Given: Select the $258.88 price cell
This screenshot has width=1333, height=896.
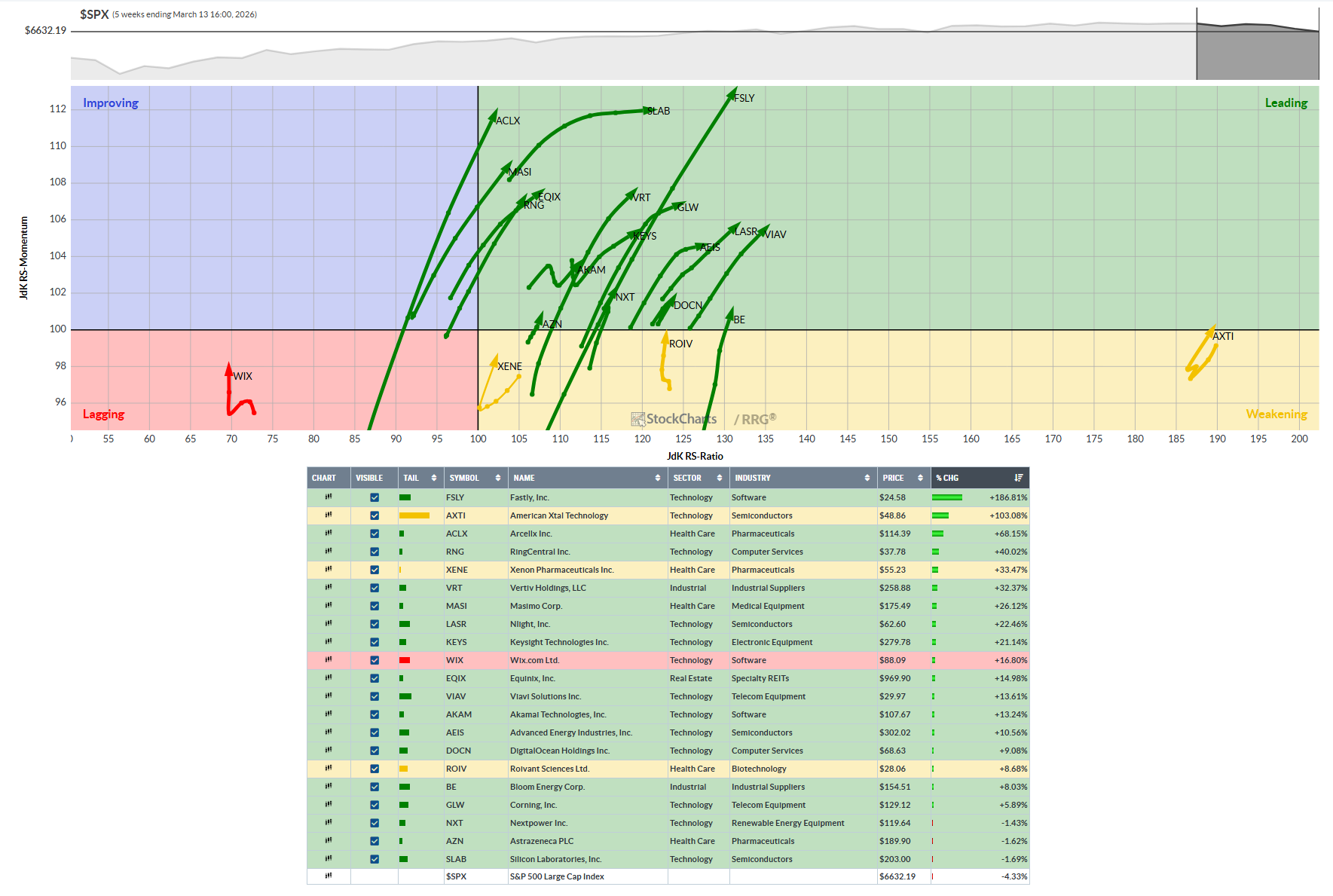Looking at the screenshot, I should [x=903, y=588].
